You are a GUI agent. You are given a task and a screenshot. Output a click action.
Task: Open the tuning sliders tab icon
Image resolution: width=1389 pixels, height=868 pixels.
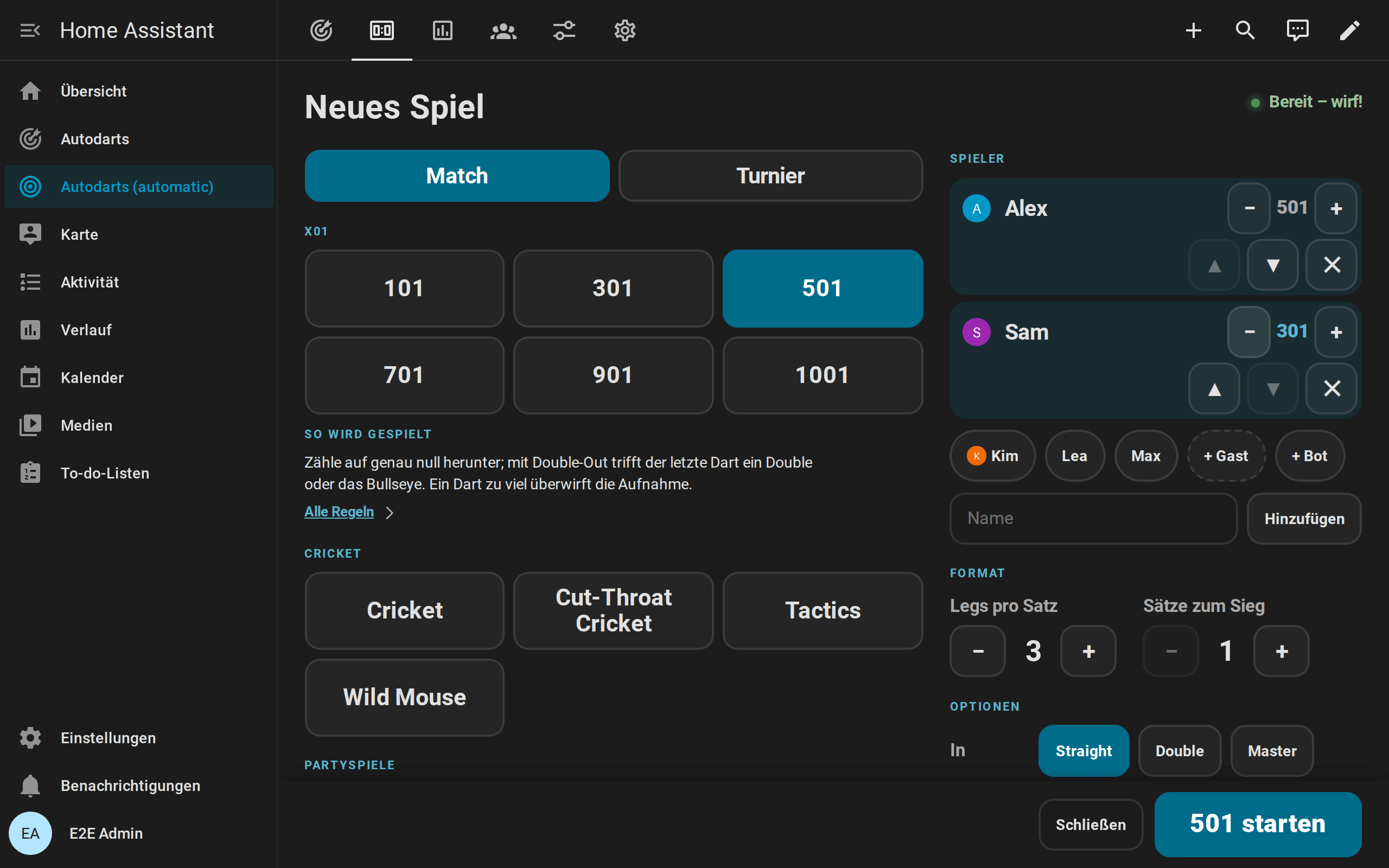(x=564, y=30)
